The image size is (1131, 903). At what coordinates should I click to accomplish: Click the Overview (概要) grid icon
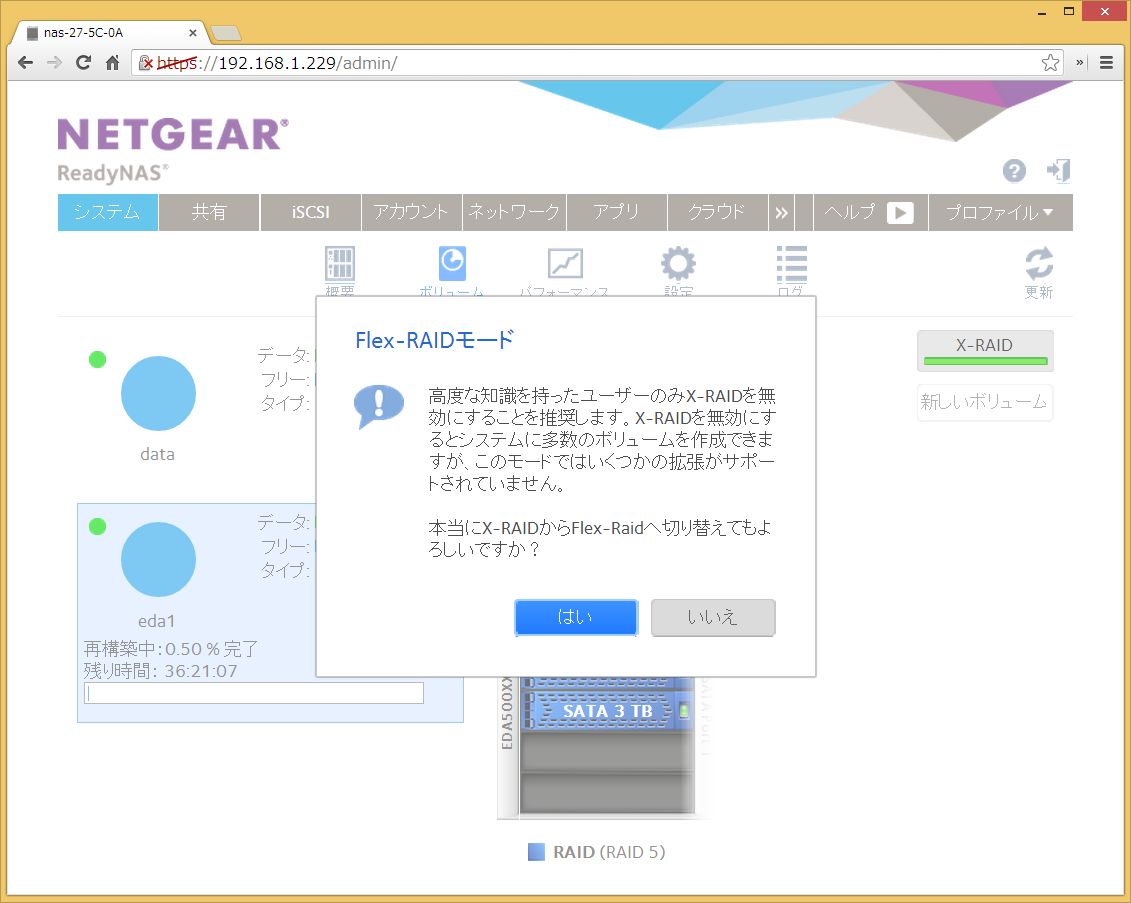point(340,264)
